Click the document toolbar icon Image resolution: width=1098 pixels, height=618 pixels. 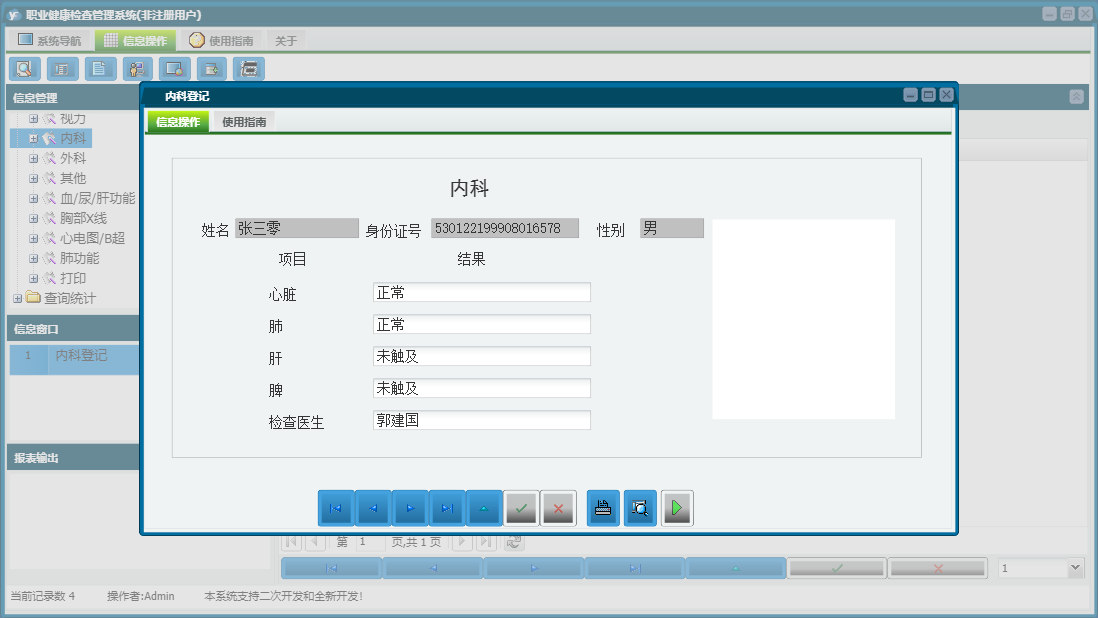tap(97, 68)
